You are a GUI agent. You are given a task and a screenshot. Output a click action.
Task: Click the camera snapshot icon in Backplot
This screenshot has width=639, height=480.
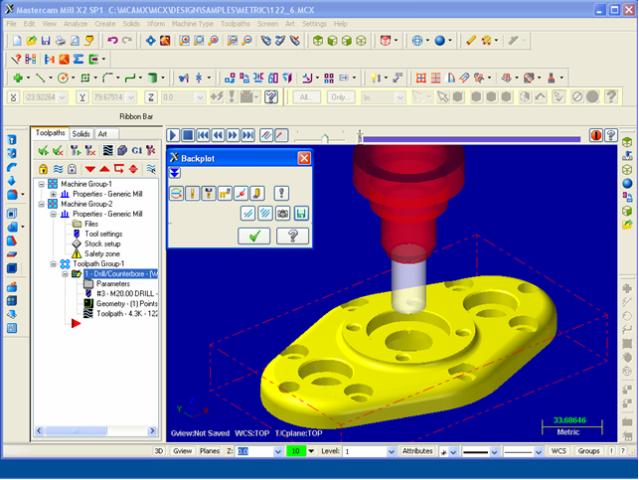pos(283,213)
